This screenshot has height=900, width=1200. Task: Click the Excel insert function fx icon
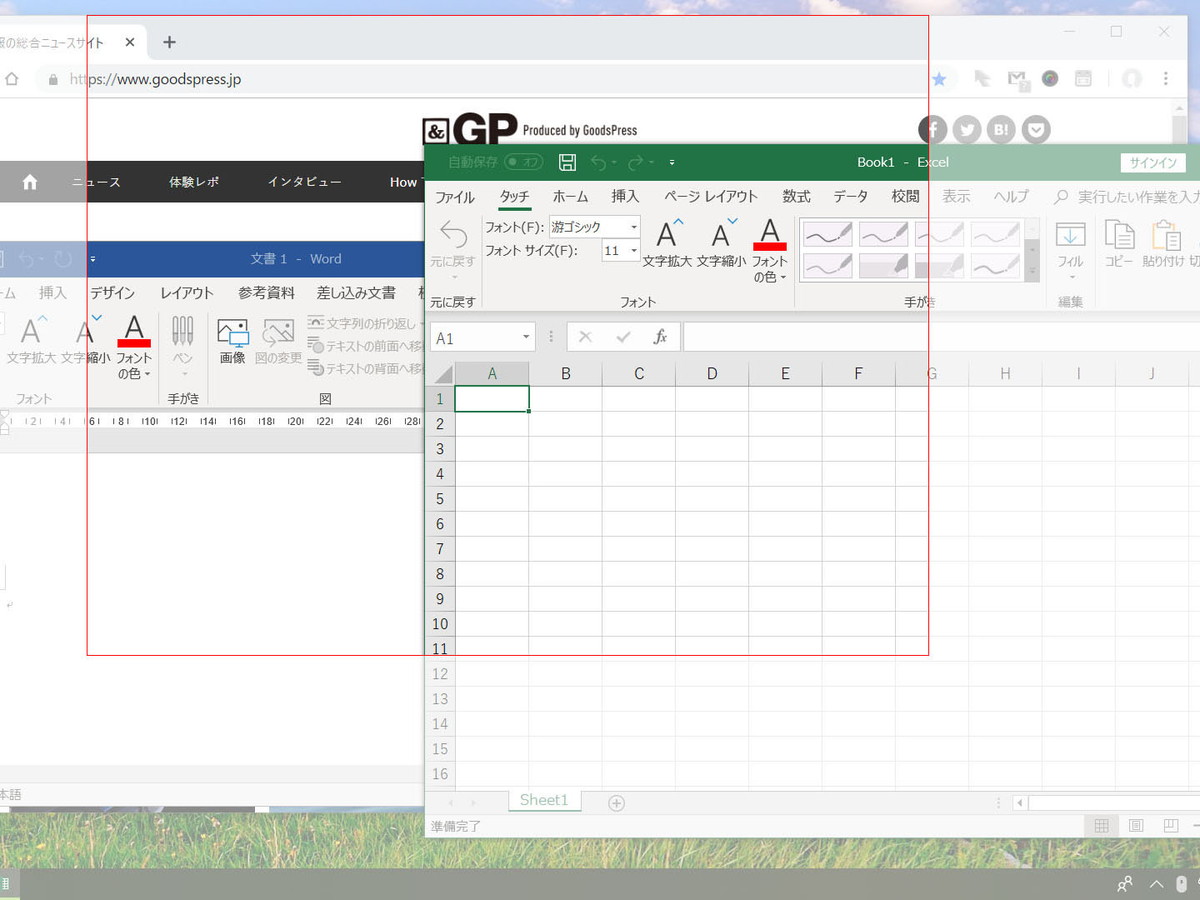pyautogui.click(x=660, y=337)
